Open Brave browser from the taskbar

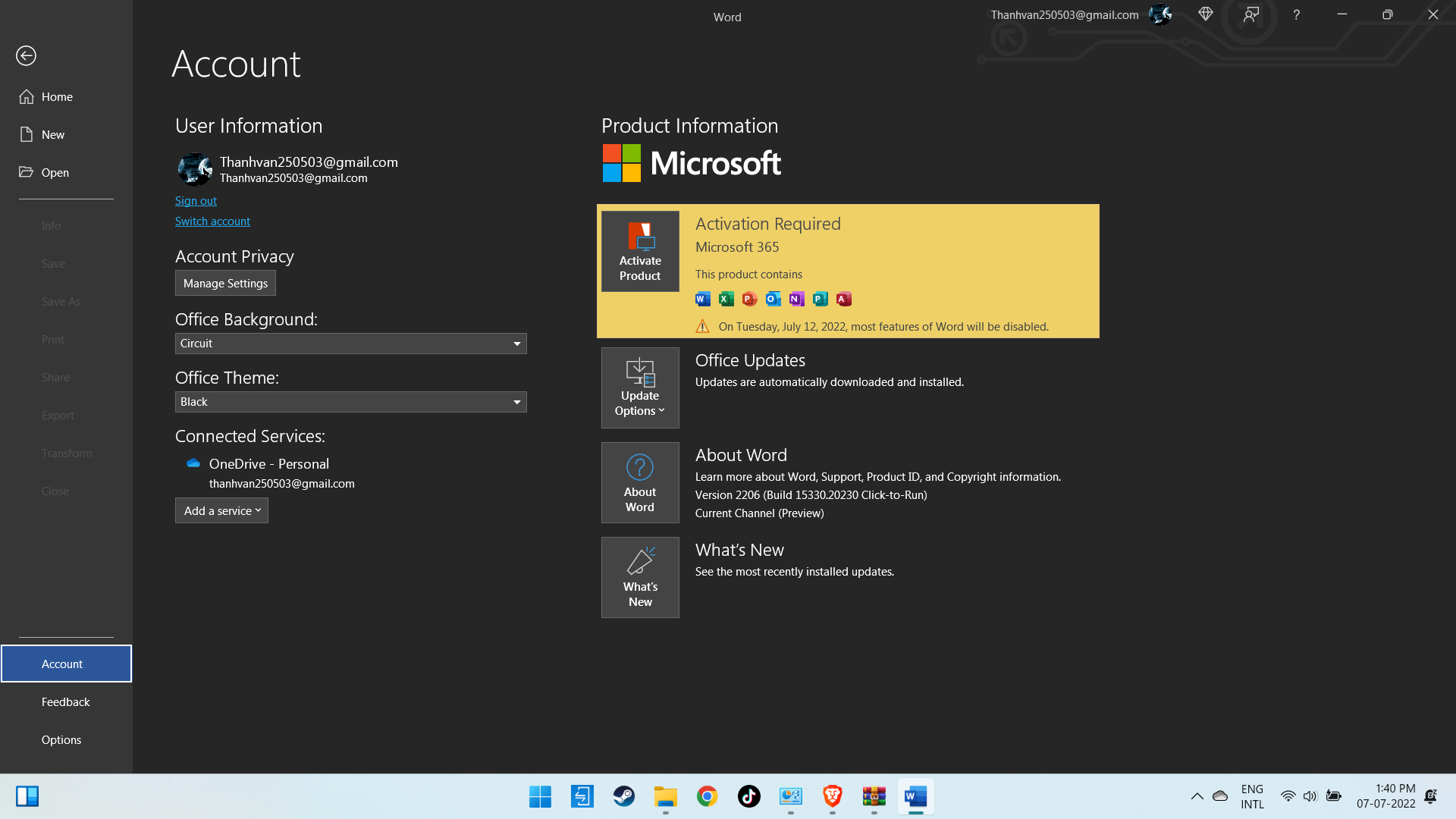click(x=833, y=796)
